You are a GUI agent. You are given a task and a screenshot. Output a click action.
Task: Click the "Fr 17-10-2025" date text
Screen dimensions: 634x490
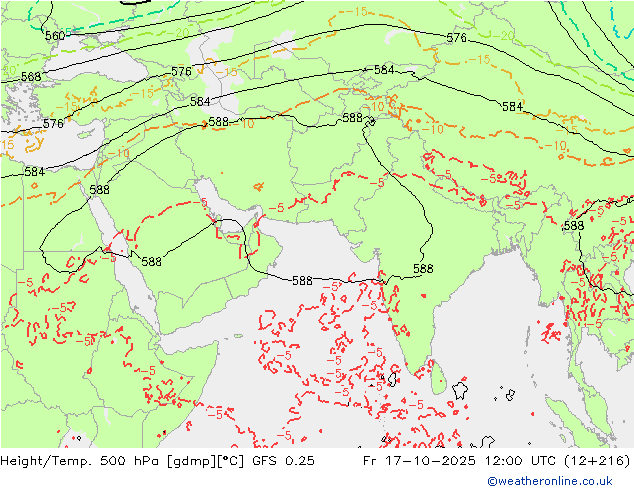[419, 460]
